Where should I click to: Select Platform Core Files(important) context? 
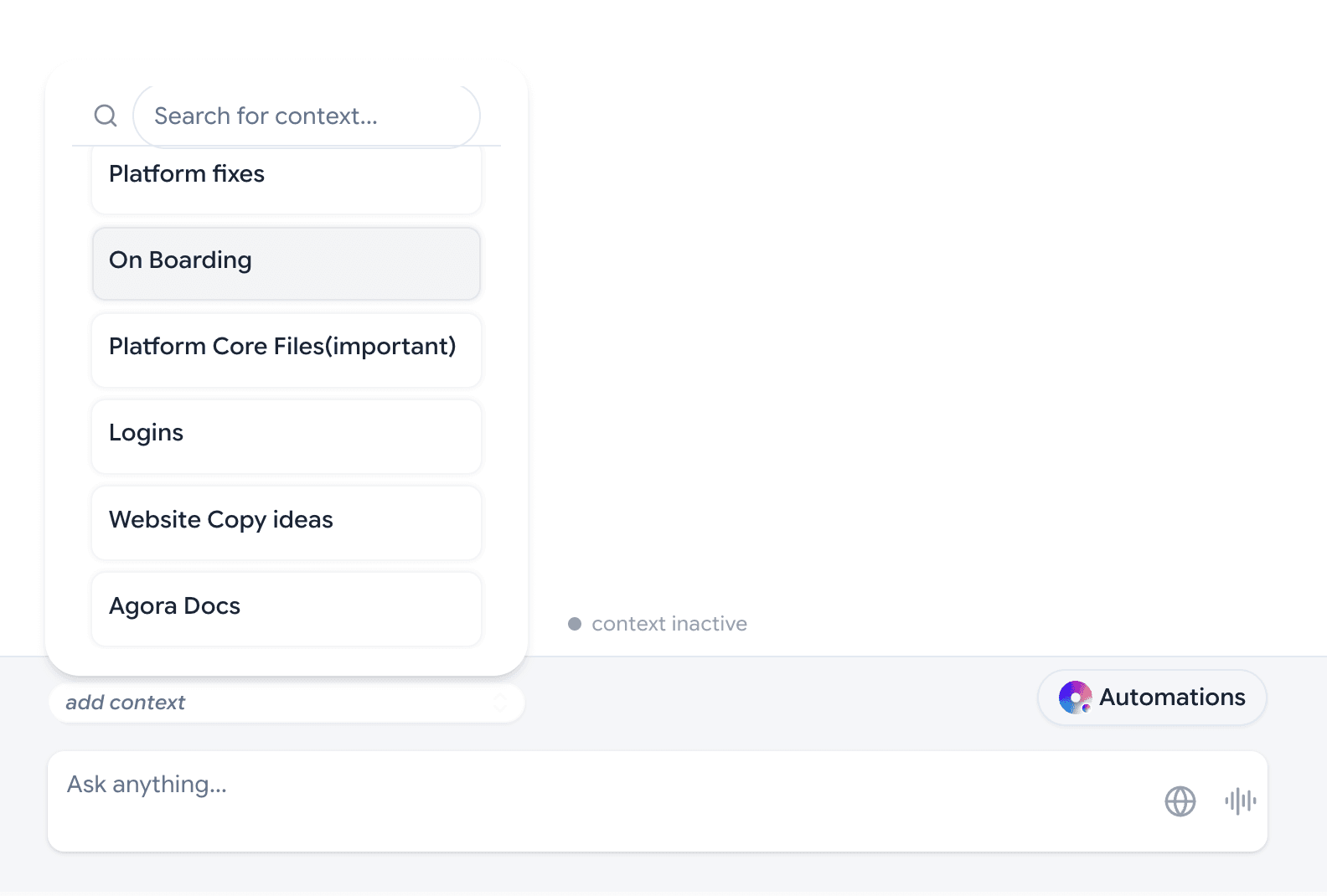pyautogui.click(x=286, y=348)
